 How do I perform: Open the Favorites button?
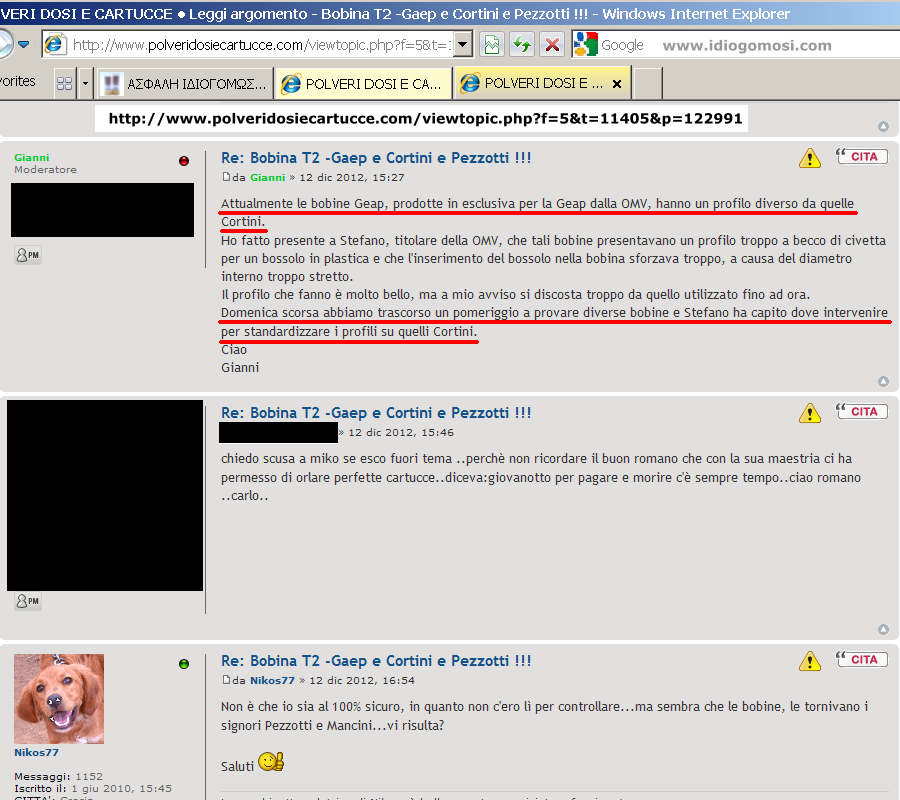tap(18, 81)
